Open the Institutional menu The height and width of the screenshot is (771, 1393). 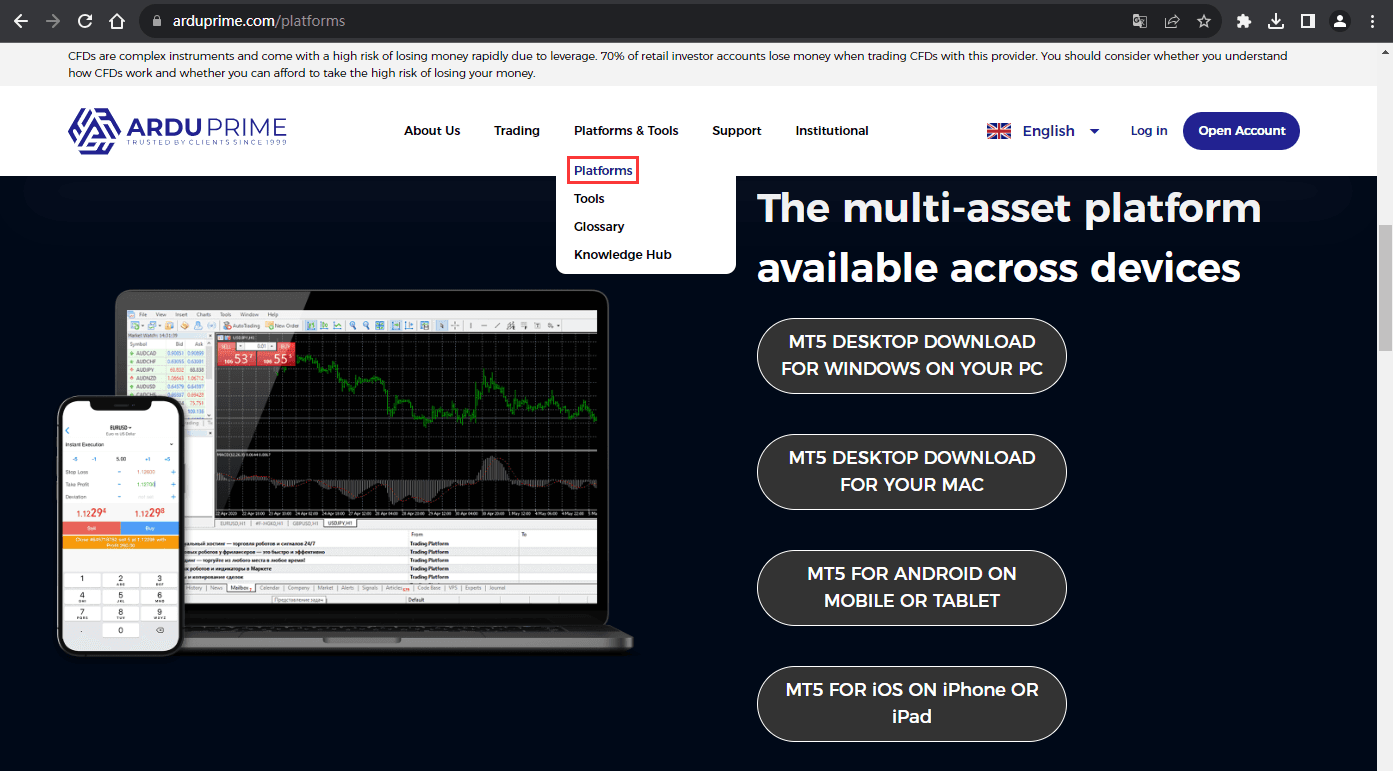[x=832, y=131]
